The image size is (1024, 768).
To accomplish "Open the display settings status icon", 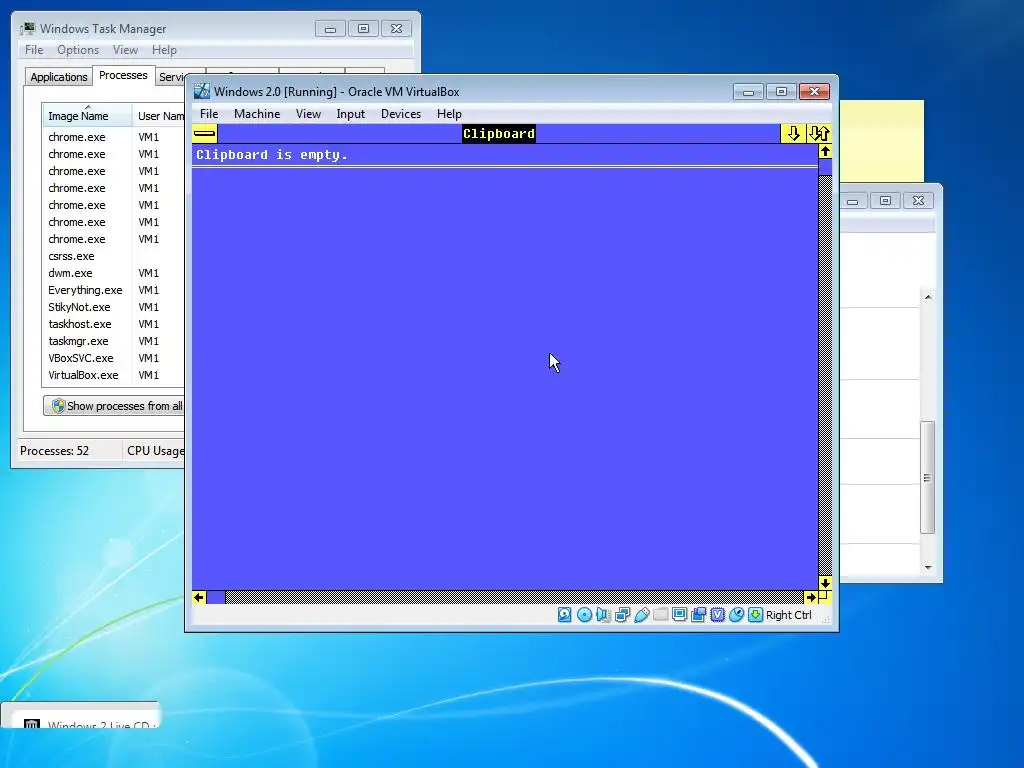I will tap(680, 615).
